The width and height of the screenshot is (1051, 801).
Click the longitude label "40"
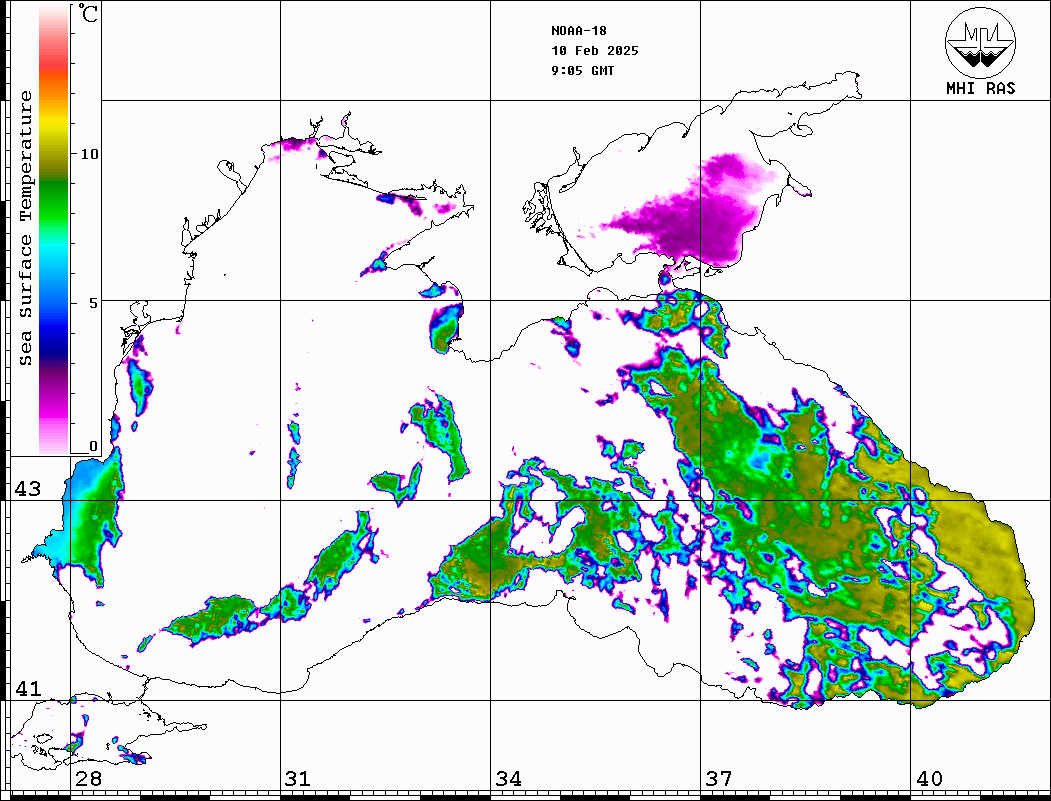pyautogui.click(x=929, y=778)
